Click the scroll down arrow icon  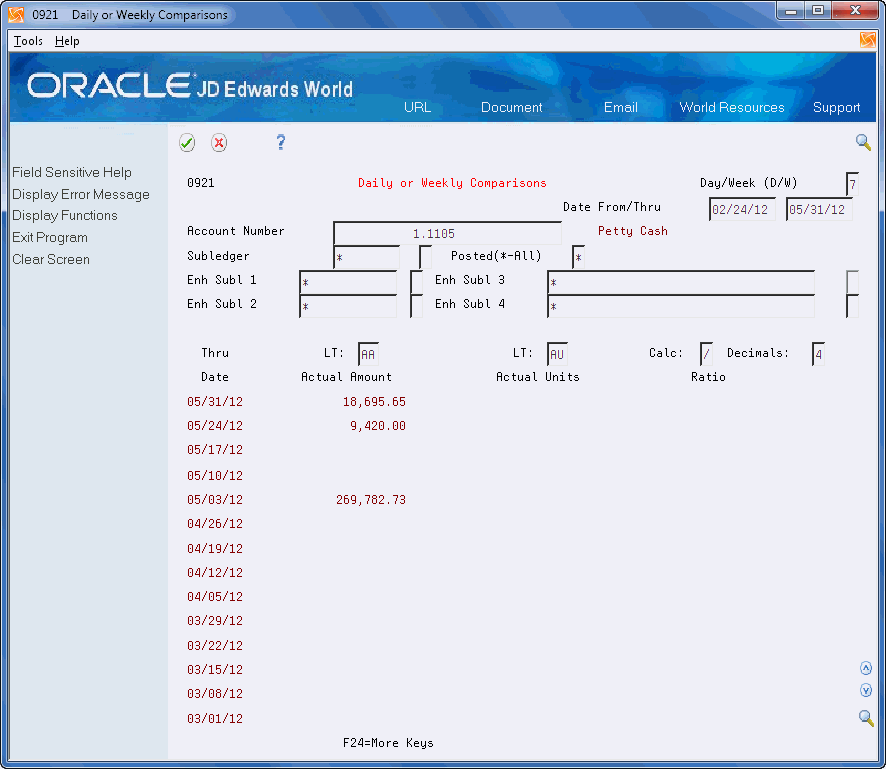[866, 690]
